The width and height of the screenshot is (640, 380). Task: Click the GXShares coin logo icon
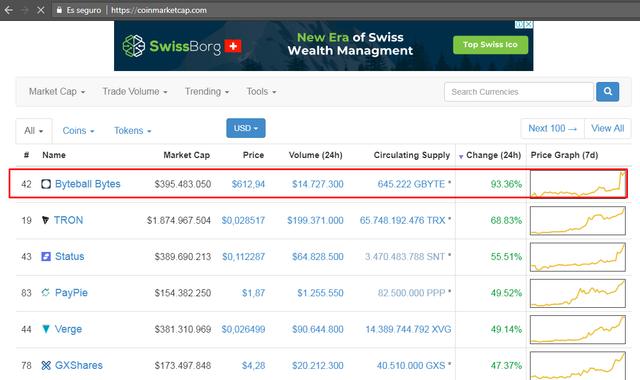46,365
